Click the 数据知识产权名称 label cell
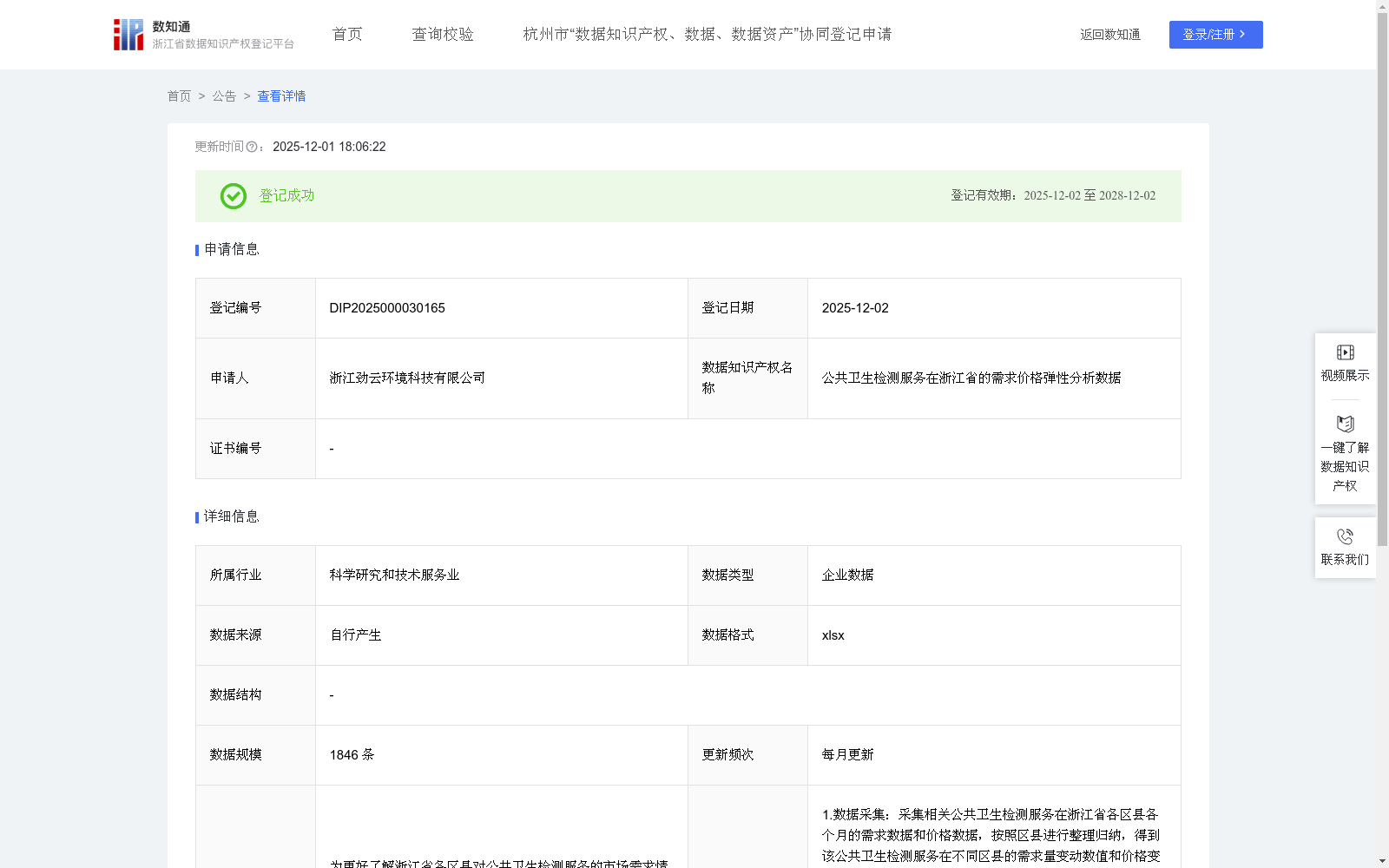This screenshot has width=1389, height=868. pyautogui.click(x=747, y=378)
